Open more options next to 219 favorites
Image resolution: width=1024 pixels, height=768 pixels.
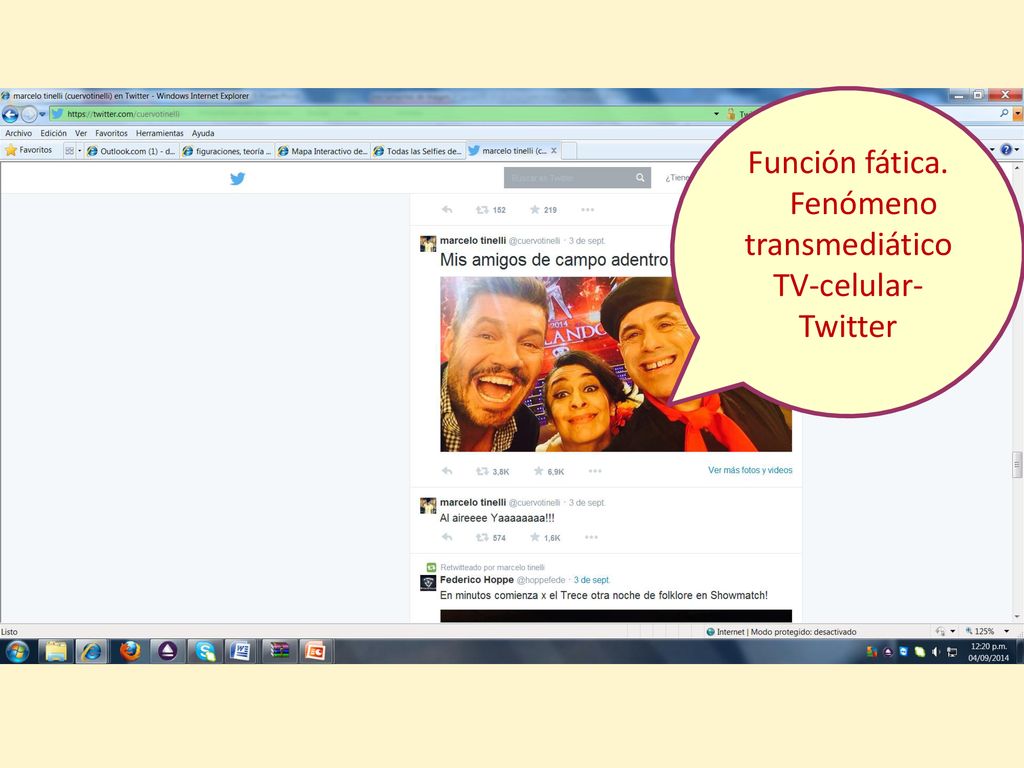click(x=587, y=210)
